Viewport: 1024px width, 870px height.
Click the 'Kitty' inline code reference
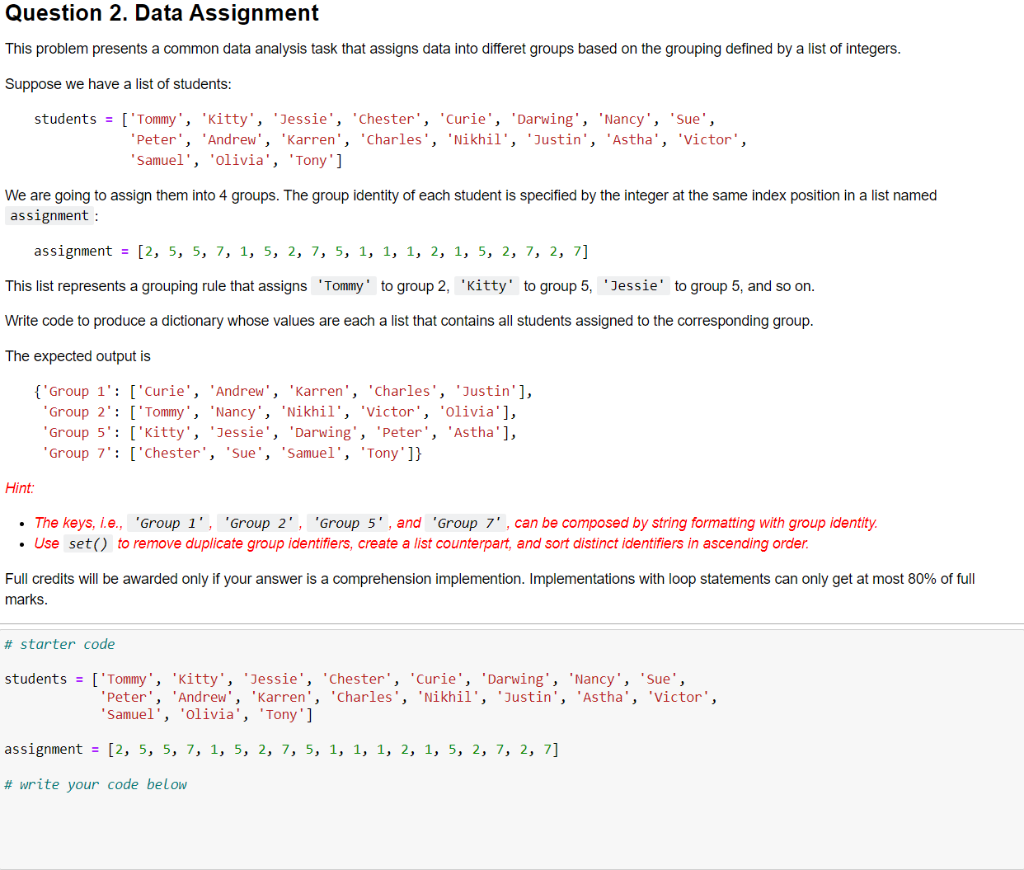(x=487, y=285)
